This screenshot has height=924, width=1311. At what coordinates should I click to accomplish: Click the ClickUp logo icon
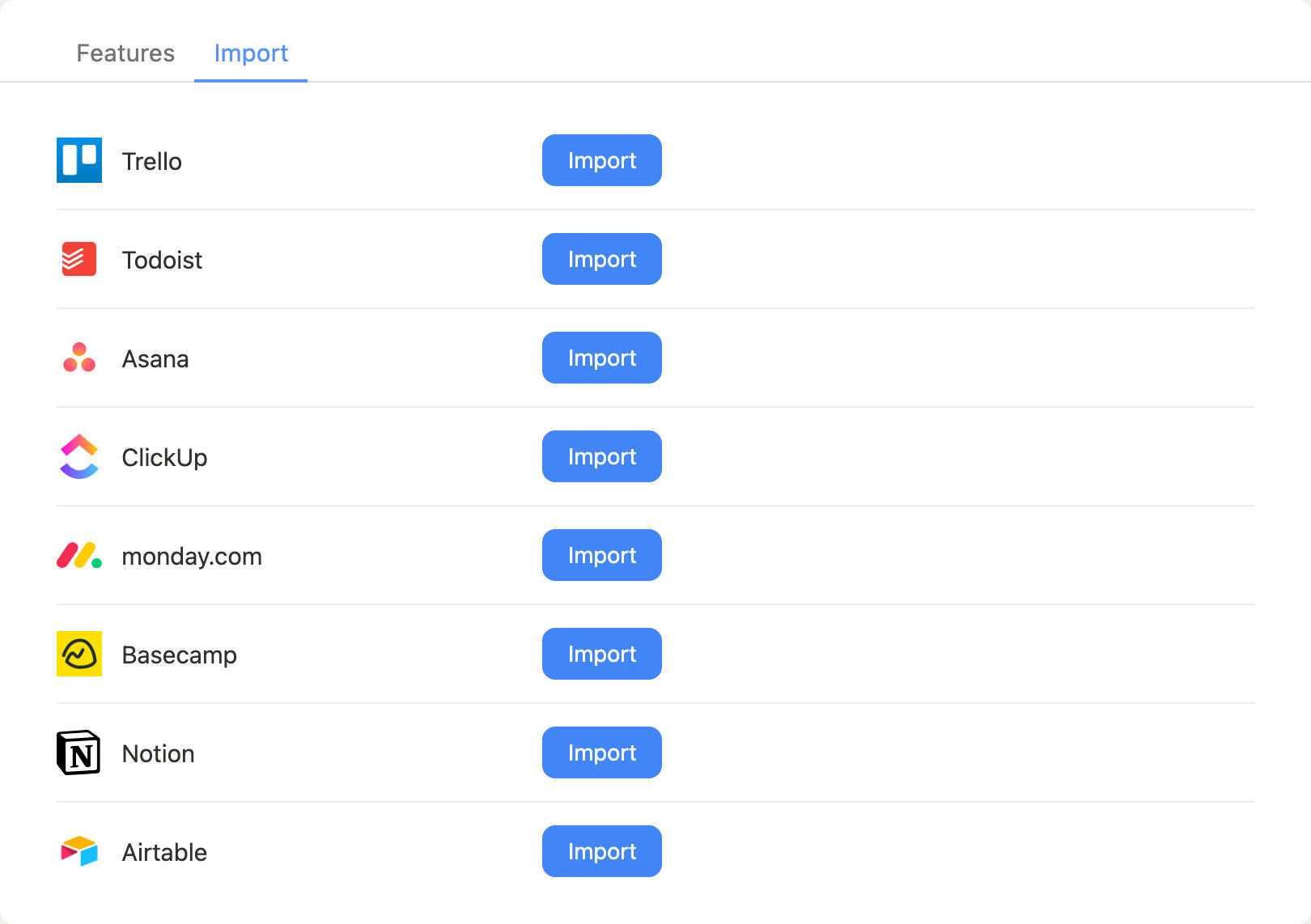click(x=79, y=456)
